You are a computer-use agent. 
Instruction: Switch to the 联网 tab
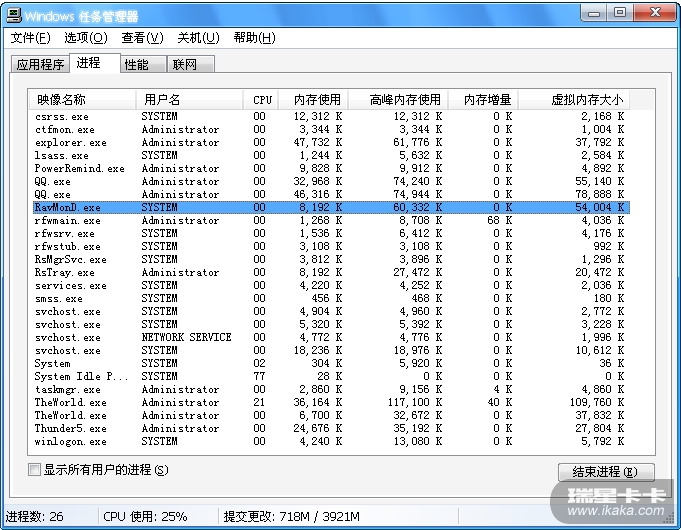(x=191, y=64)
